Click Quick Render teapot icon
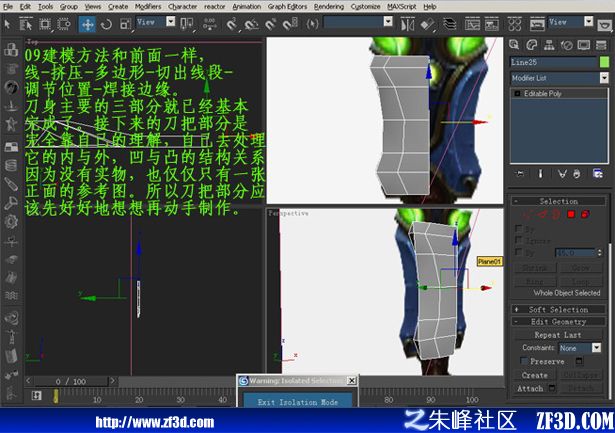The image size is (615, 433). [x=605, y=25]
